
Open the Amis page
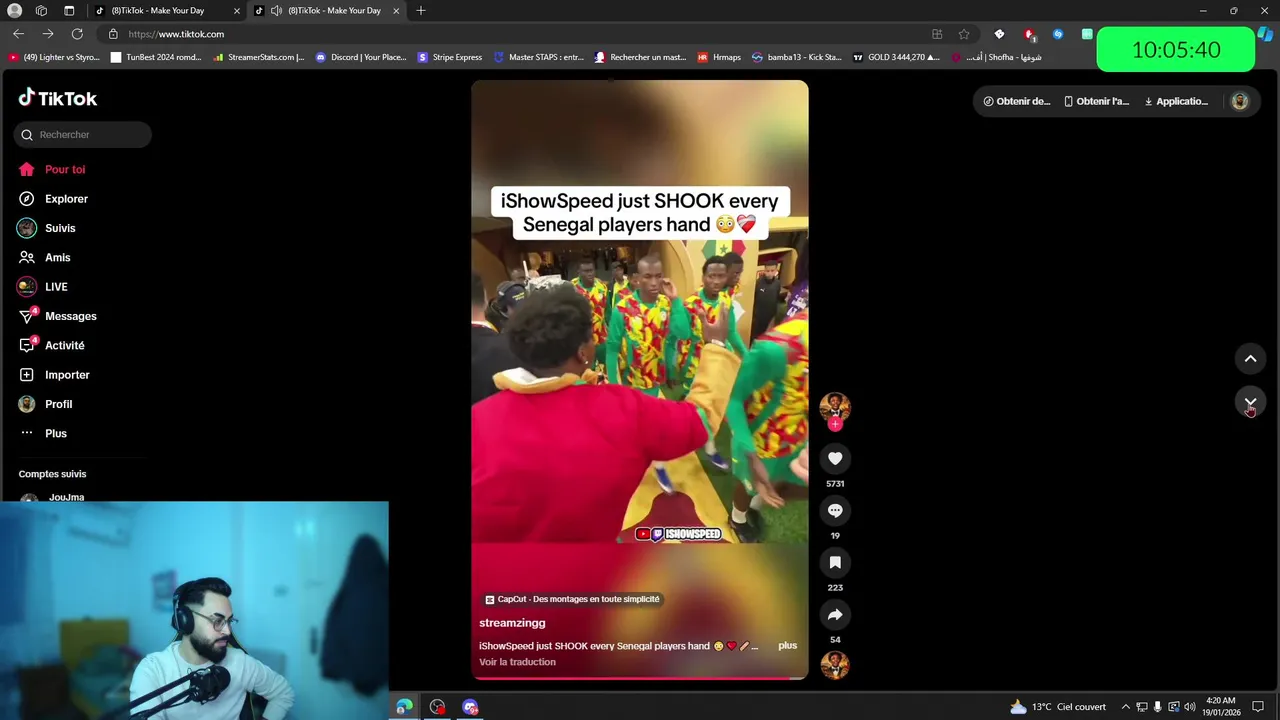tap(45, 257)
